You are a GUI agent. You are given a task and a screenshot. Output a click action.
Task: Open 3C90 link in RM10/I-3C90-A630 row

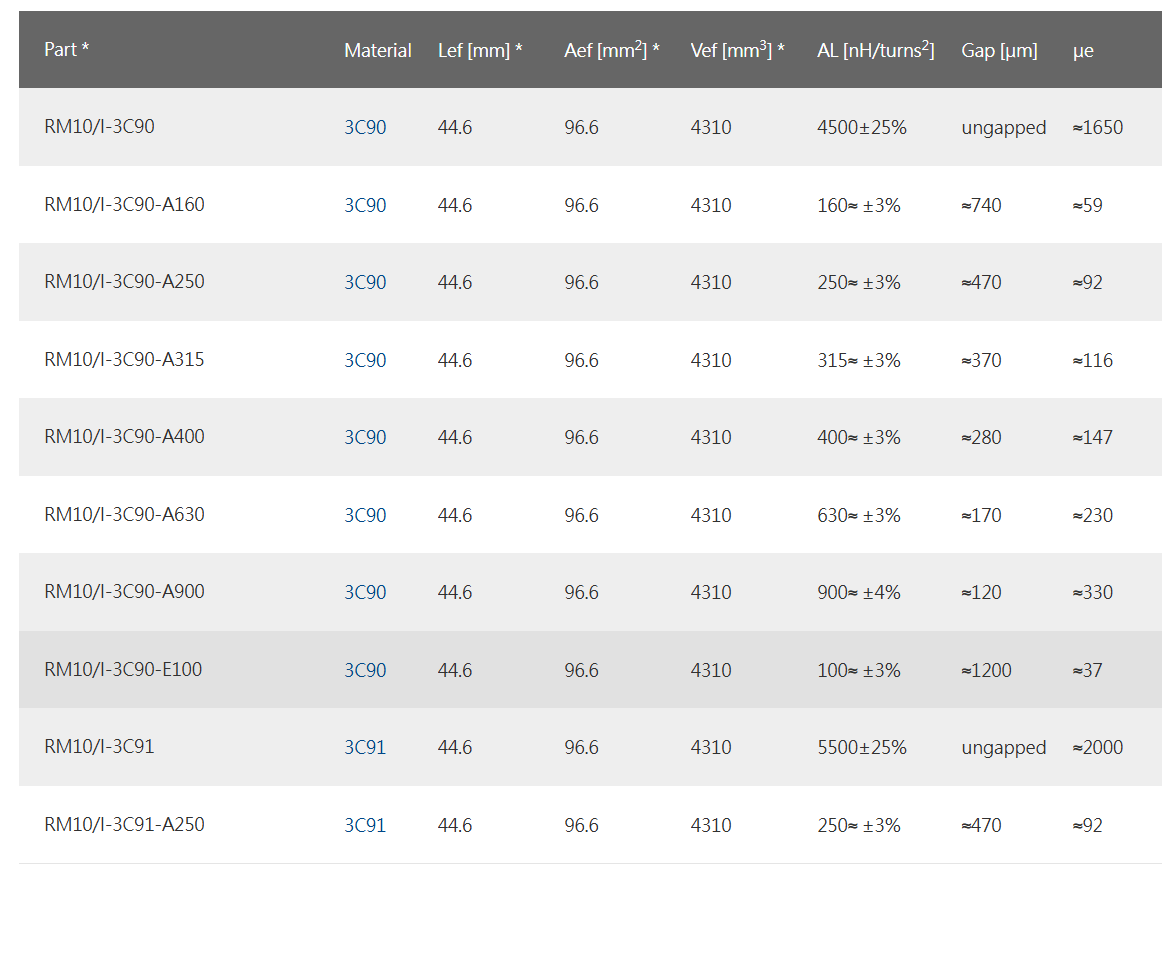365,516
